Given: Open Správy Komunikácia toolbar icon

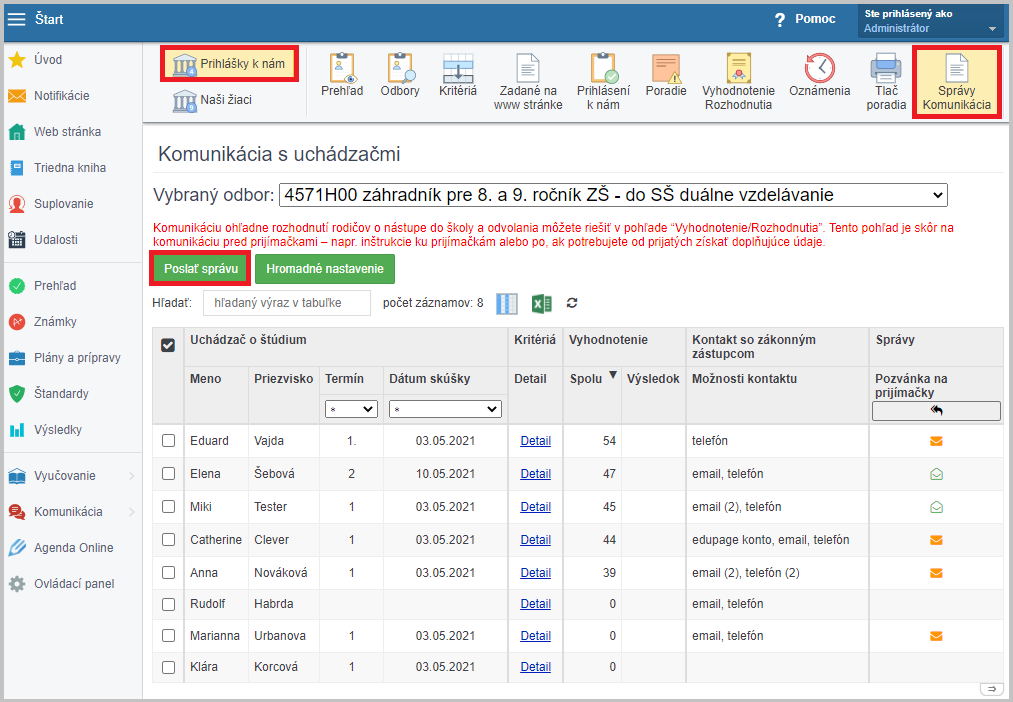Looking at the screenshot, I should click(x=956, y=82).
